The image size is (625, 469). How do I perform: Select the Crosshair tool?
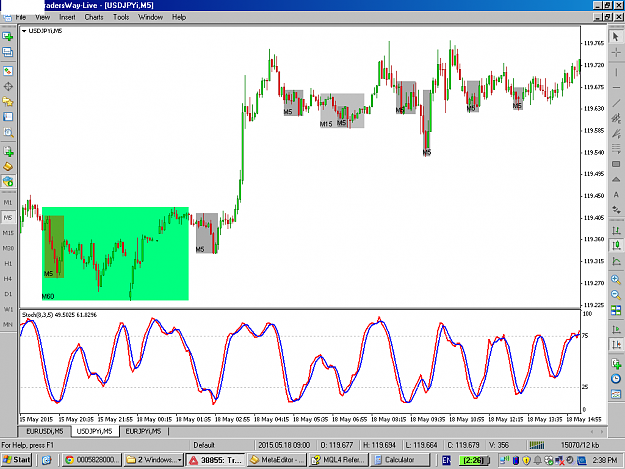(x=616, y=52)
